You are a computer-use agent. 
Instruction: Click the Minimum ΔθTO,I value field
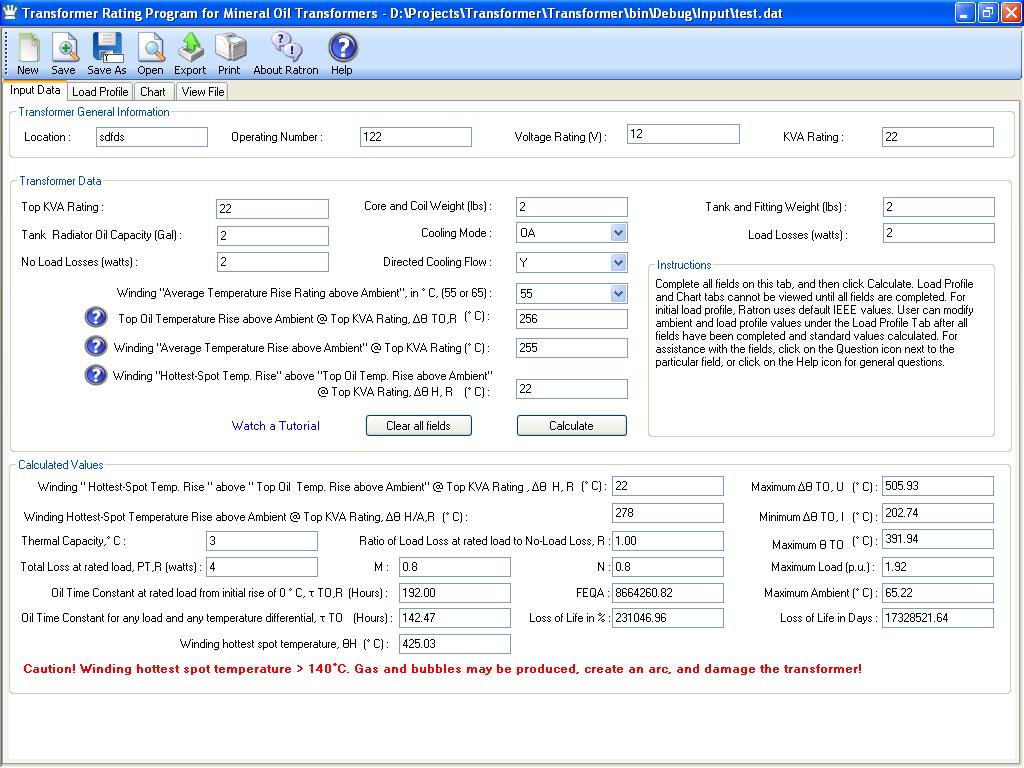pos(938,513)
